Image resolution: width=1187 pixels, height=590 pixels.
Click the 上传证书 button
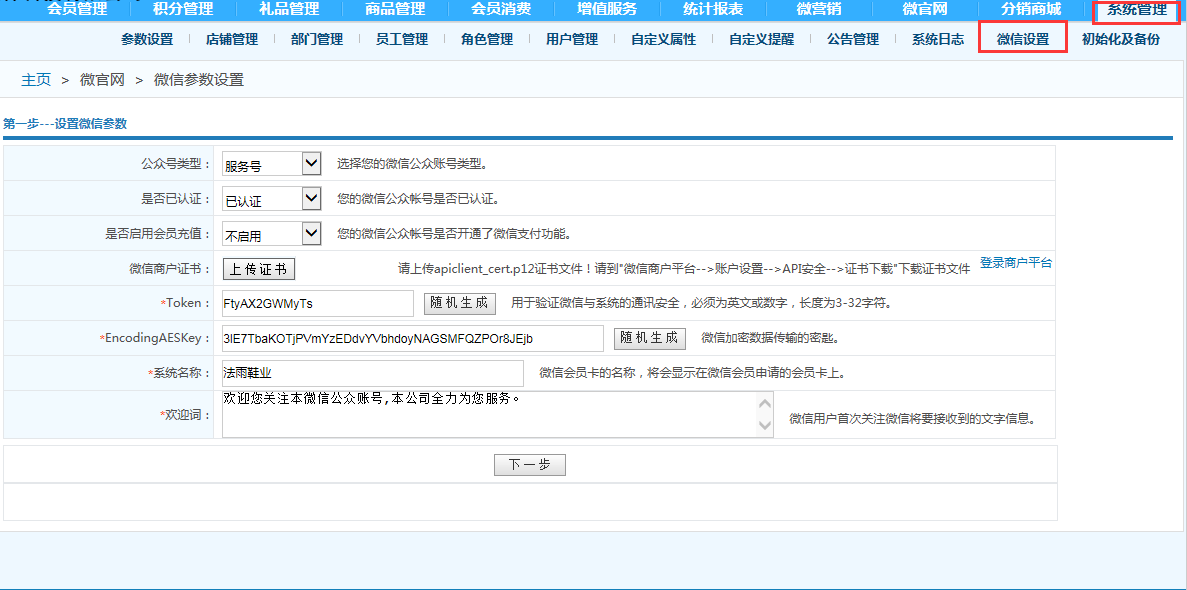click(x=258, y=269)
